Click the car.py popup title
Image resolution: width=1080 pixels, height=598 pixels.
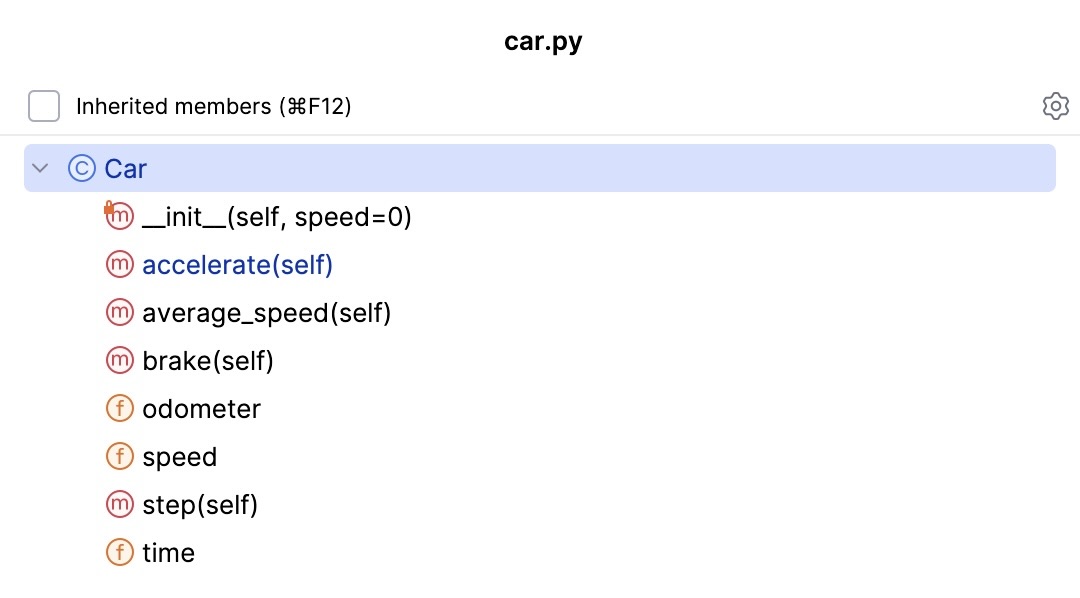coord(543,42)
